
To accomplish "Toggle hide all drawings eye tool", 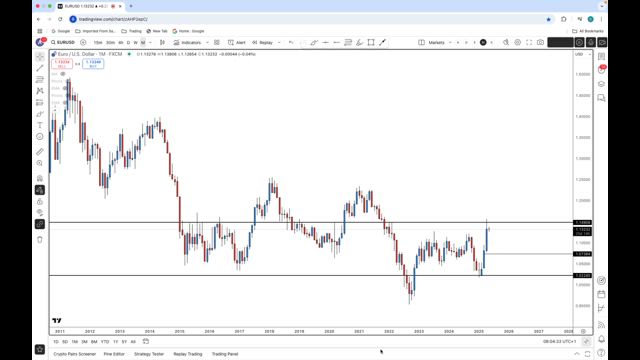I will coord(40,213).
